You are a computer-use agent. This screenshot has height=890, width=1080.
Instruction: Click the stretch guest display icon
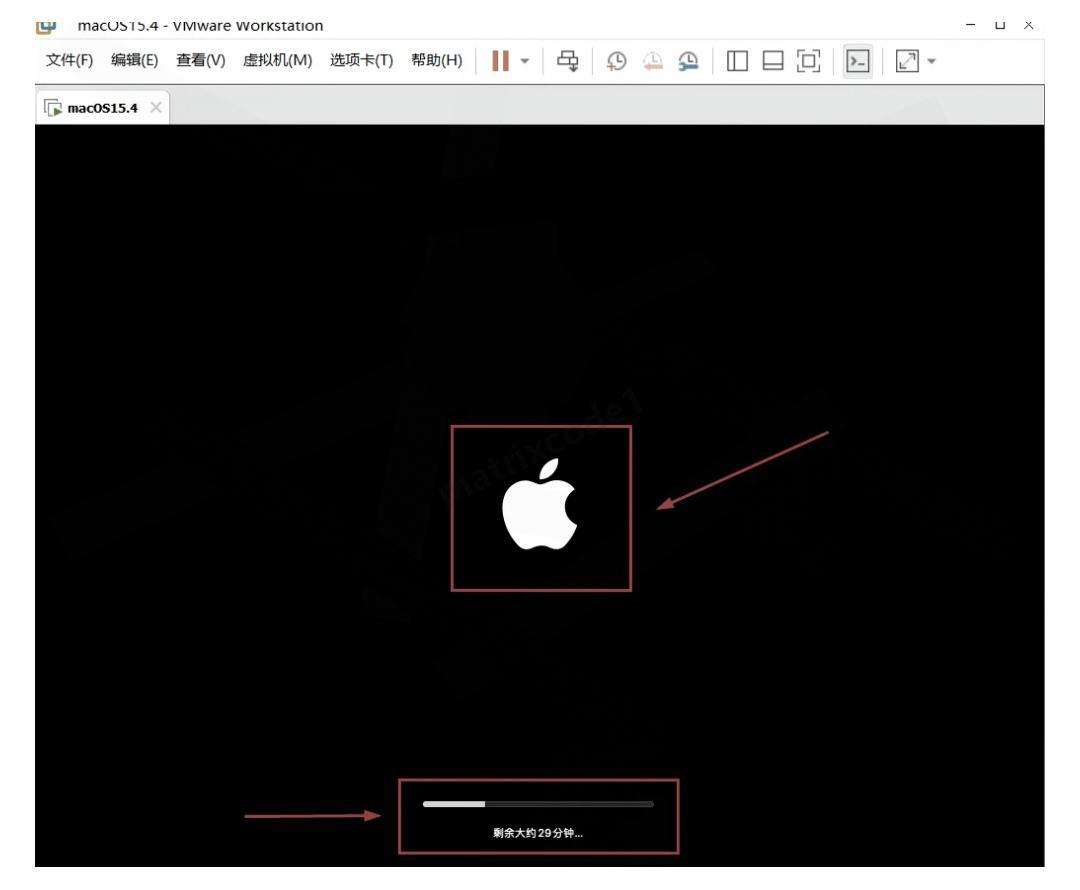click(x=907, y=61)
